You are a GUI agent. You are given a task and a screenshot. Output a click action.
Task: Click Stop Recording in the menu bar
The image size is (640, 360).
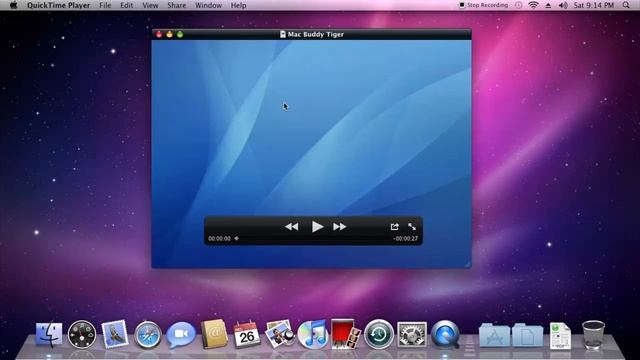(x=484, y=5)
